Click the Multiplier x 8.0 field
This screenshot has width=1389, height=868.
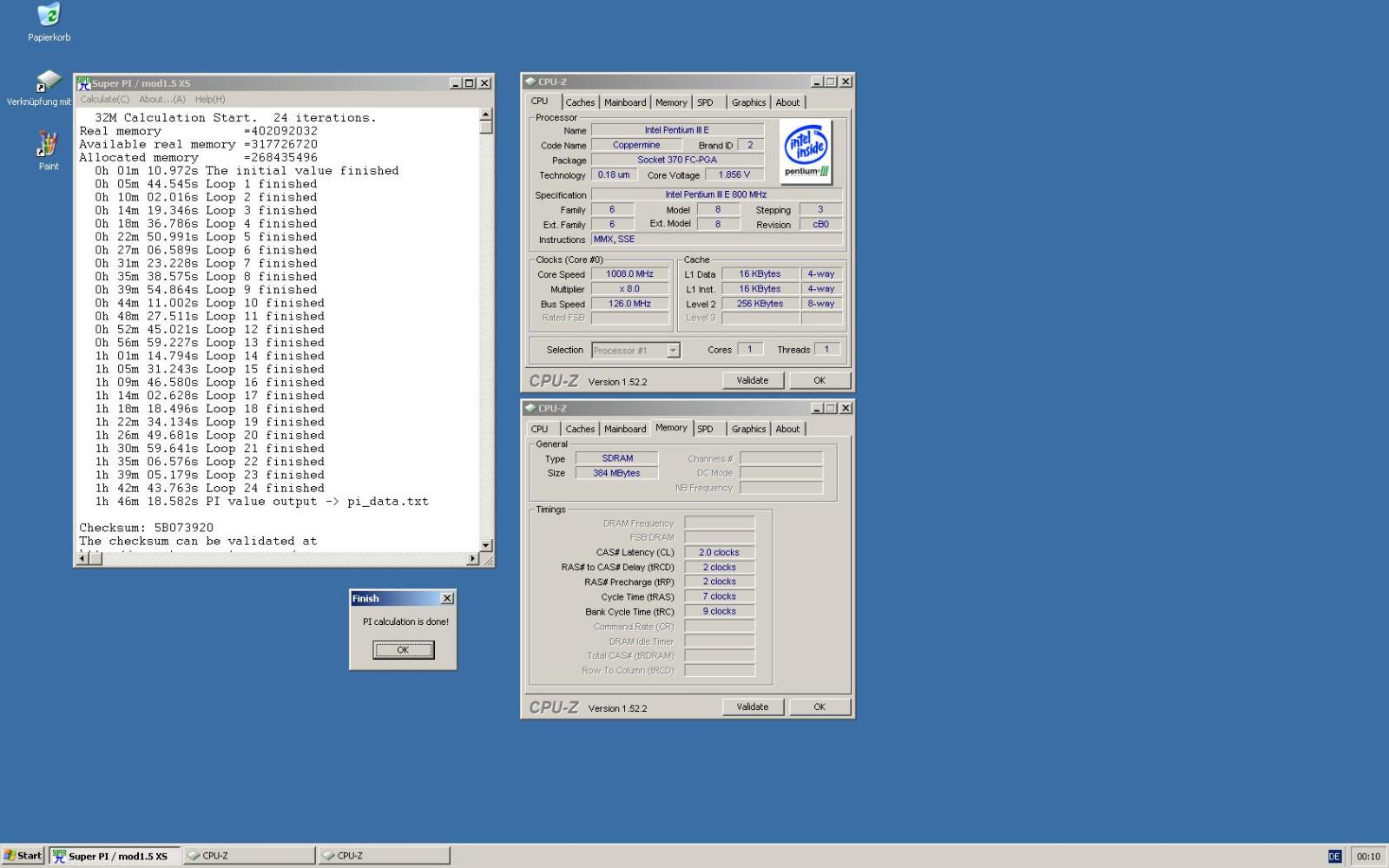(x=630, y=289)
